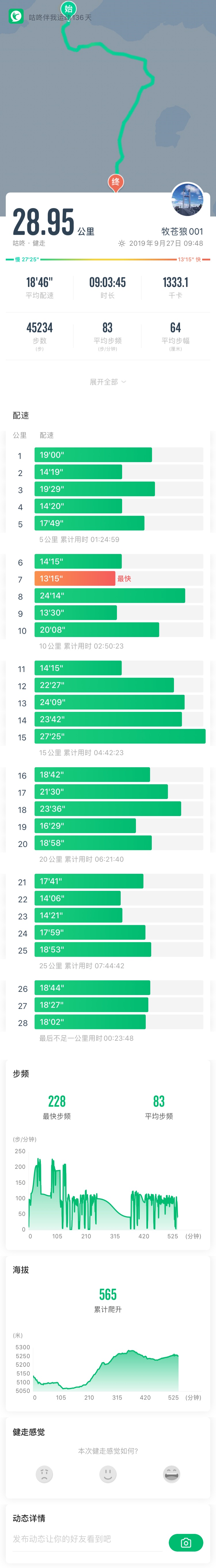Tap the username 牧苍狼 001
This screenshot has height=1568, width=216.
[x=182, y=231]
